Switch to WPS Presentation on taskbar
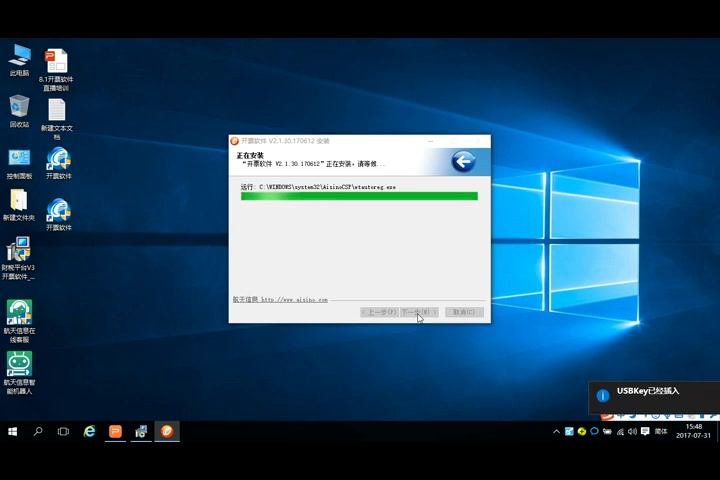Viewport: 720px width, 480px height. click(x=115, y=431)
